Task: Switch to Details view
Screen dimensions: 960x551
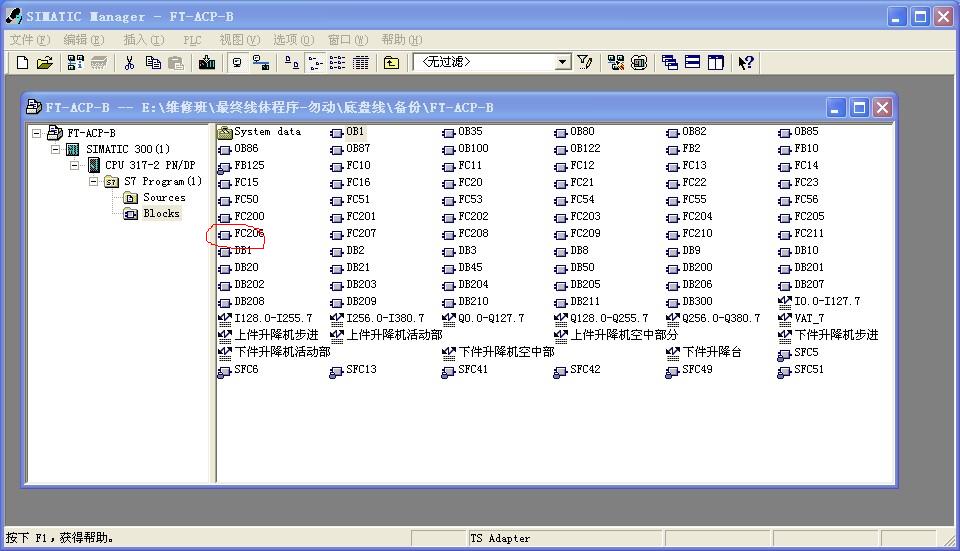Action: click(361, 62)
